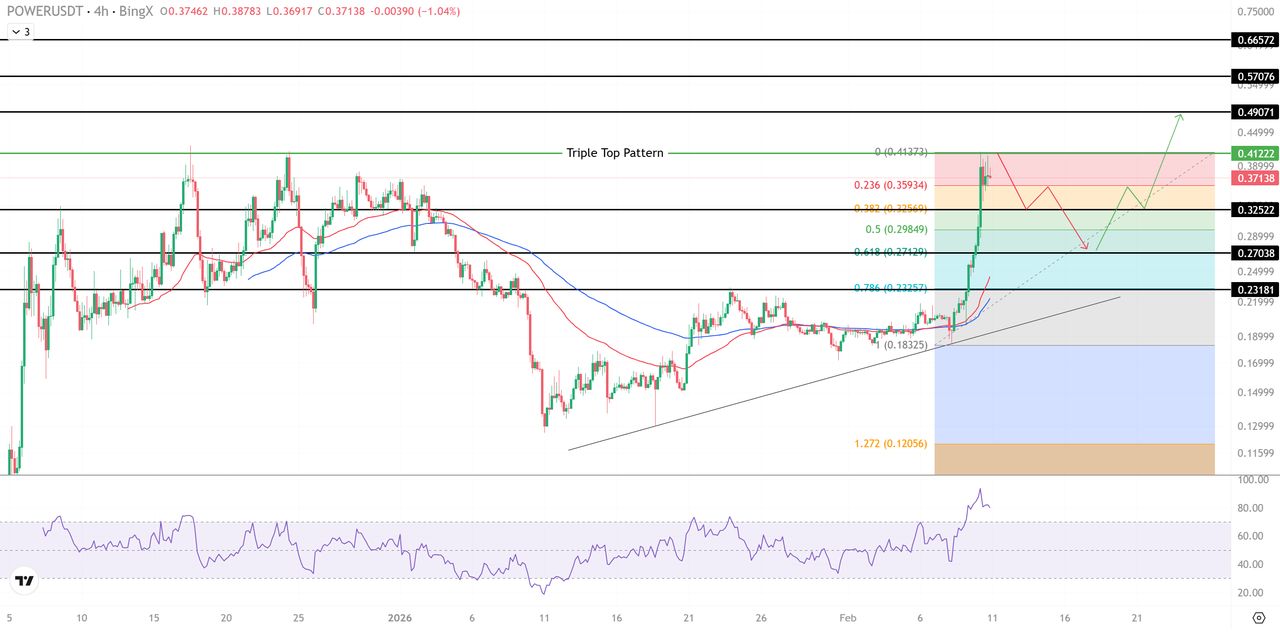
Task: Click the red 0.37138 current price label
Action: 1255,177
